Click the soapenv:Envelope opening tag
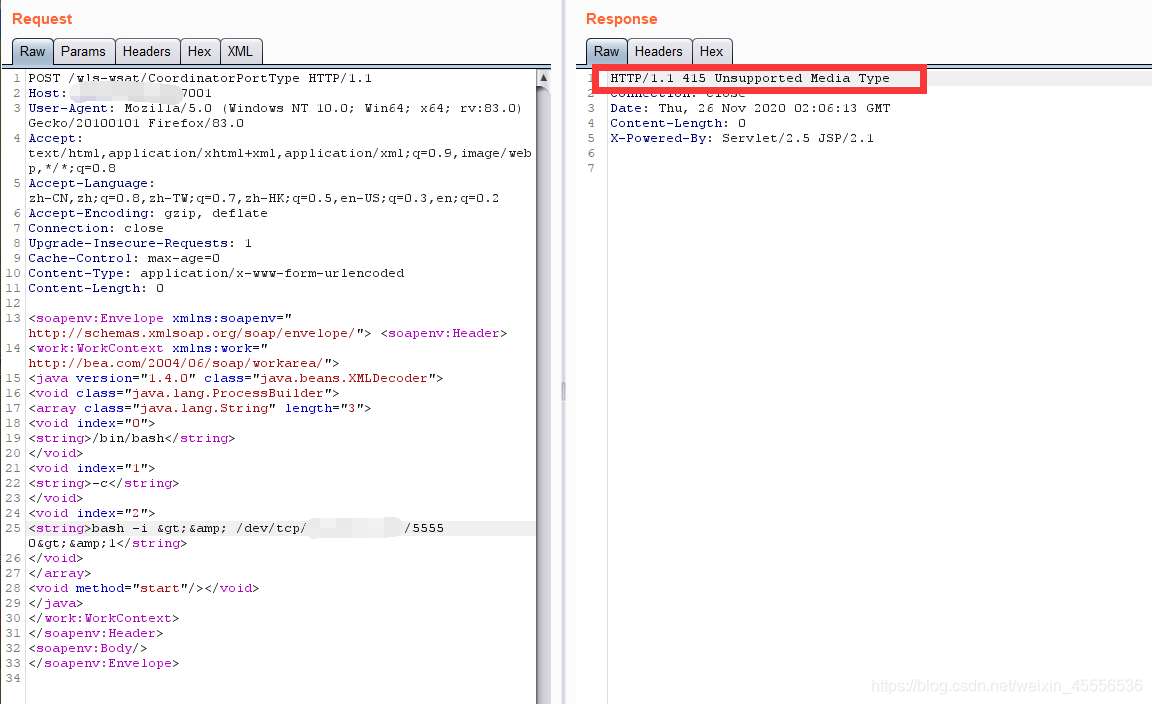 200,326
